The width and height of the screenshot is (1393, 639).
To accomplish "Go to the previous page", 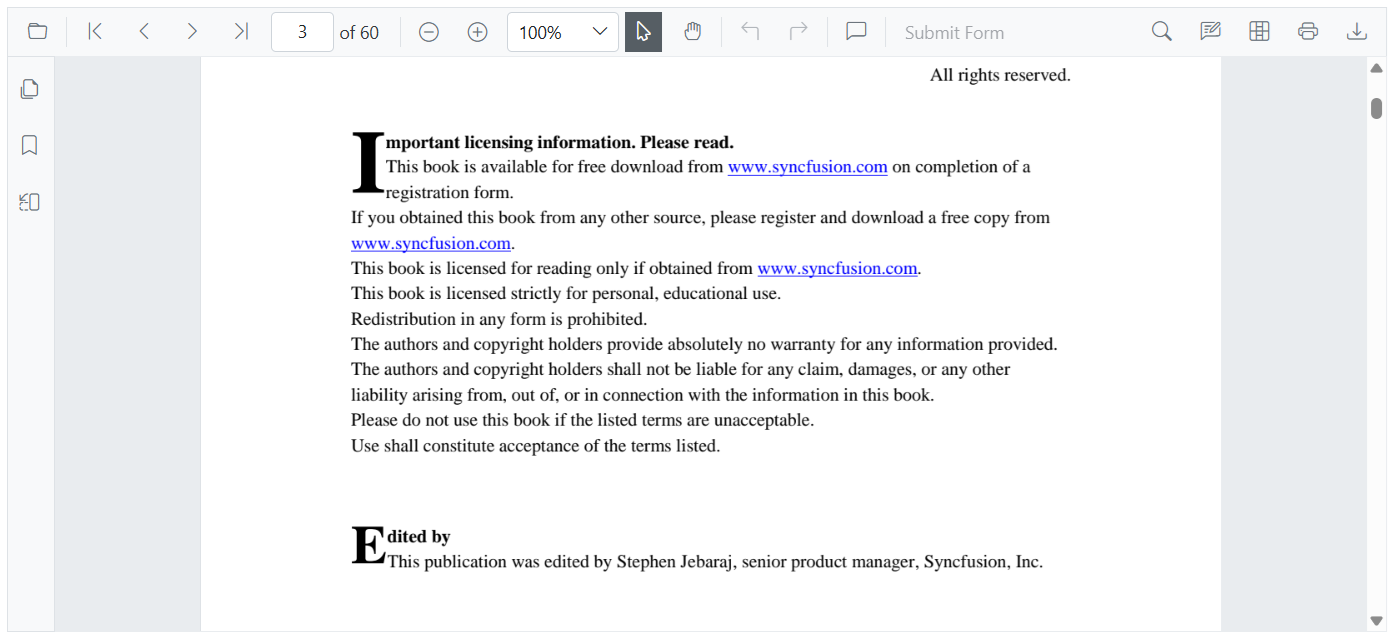I will coord(144,32).
